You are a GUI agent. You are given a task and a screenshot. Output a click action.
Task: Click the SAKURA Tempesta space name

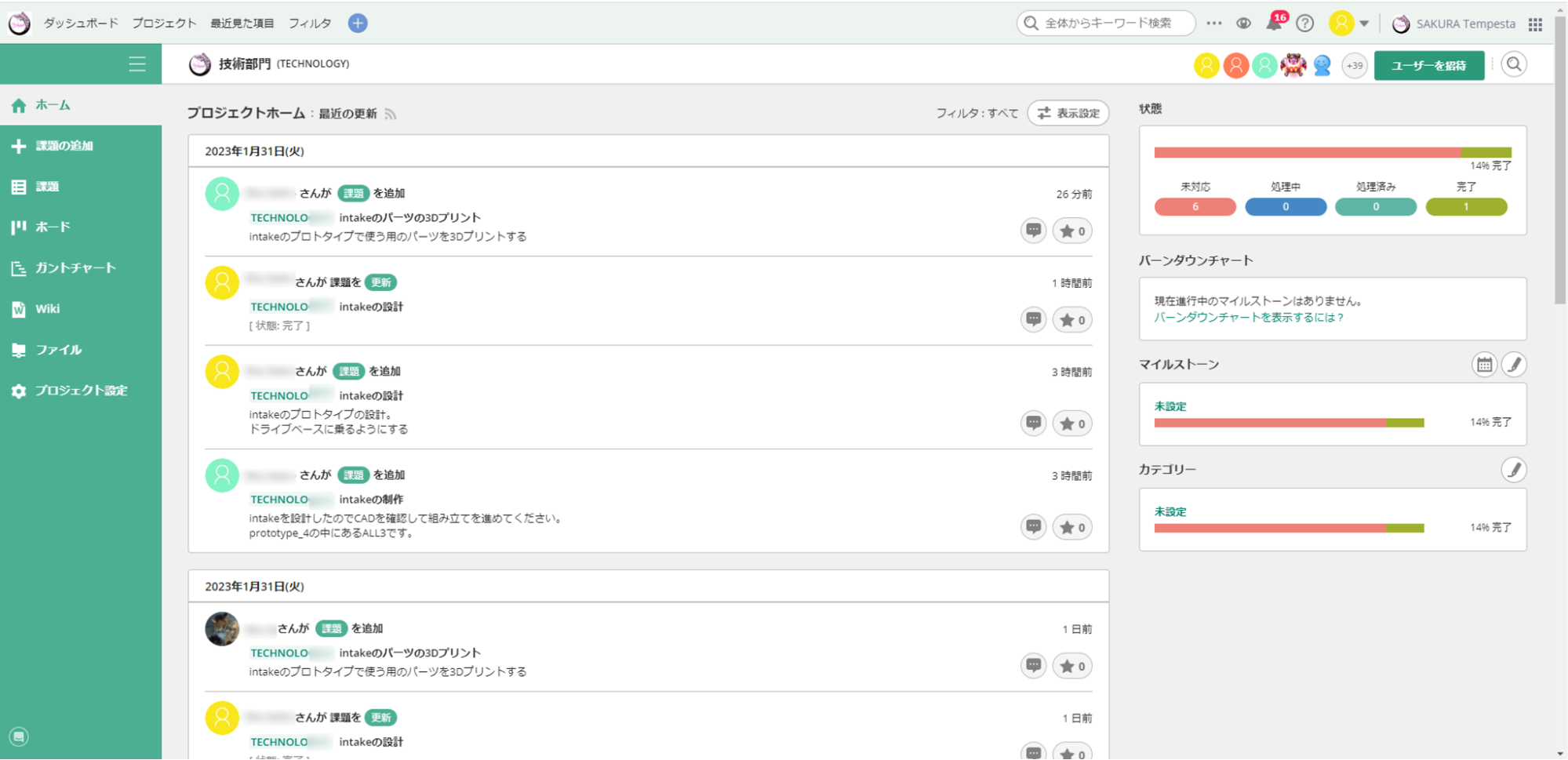coord(1465,24)
